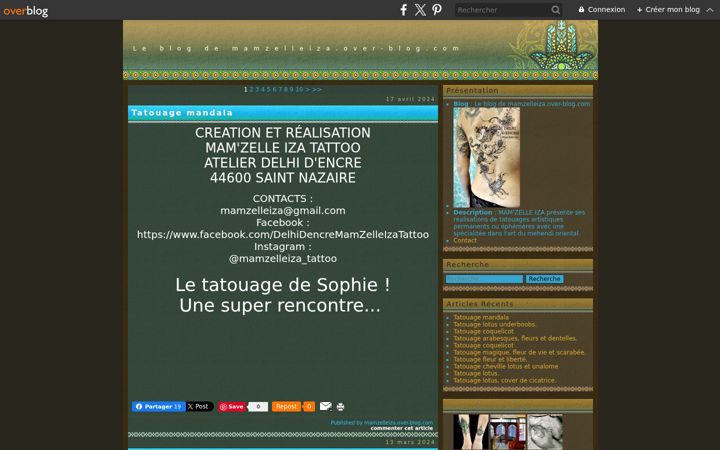Screen dimensions: 720x450
Task: Open recent article Tatouage lotus underboobs
Action: click(x=495, y=324)
